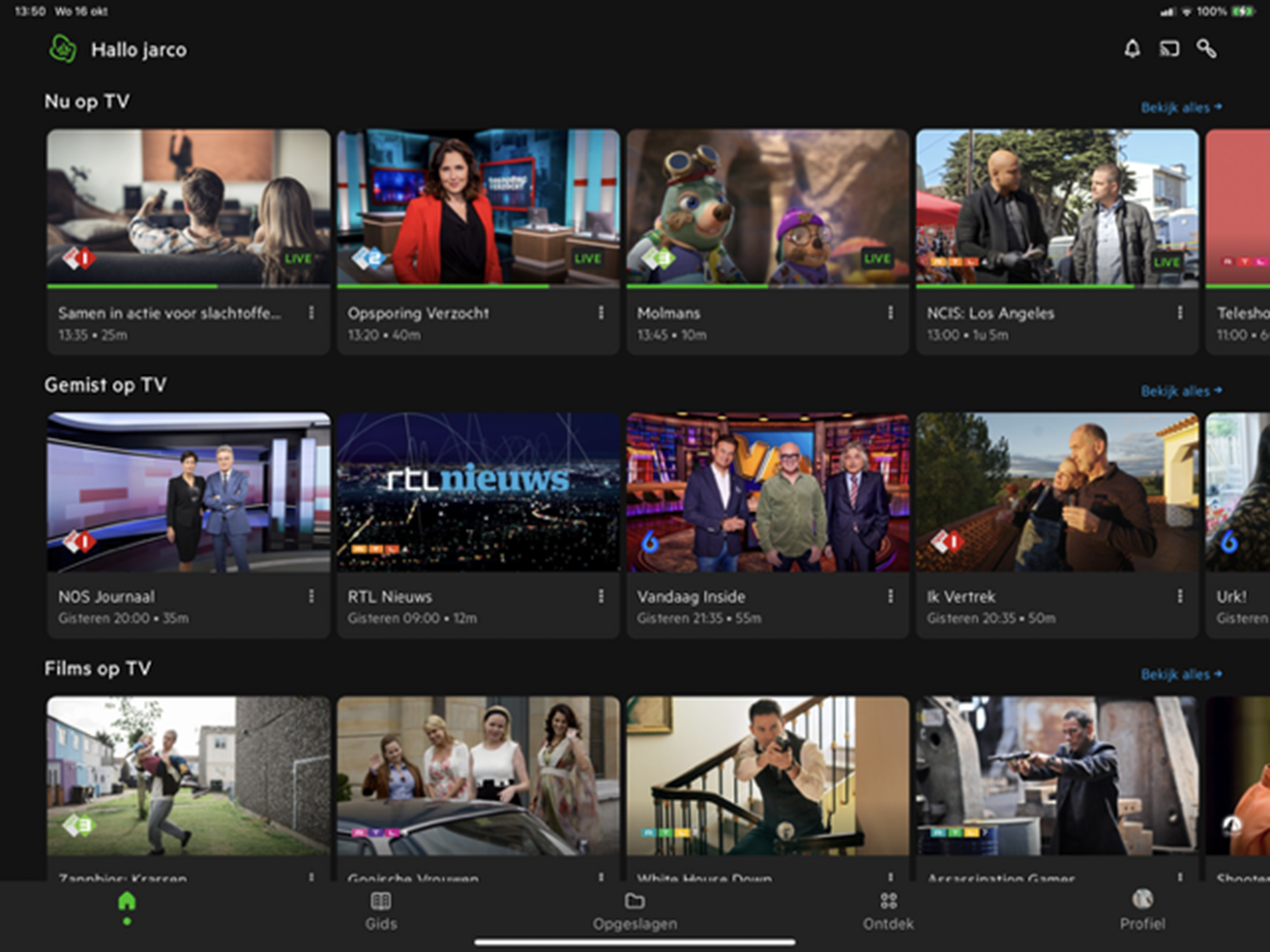Click Bekijk alles for Films op TV
This screenshot has width=1270, height=952.
1180,674
